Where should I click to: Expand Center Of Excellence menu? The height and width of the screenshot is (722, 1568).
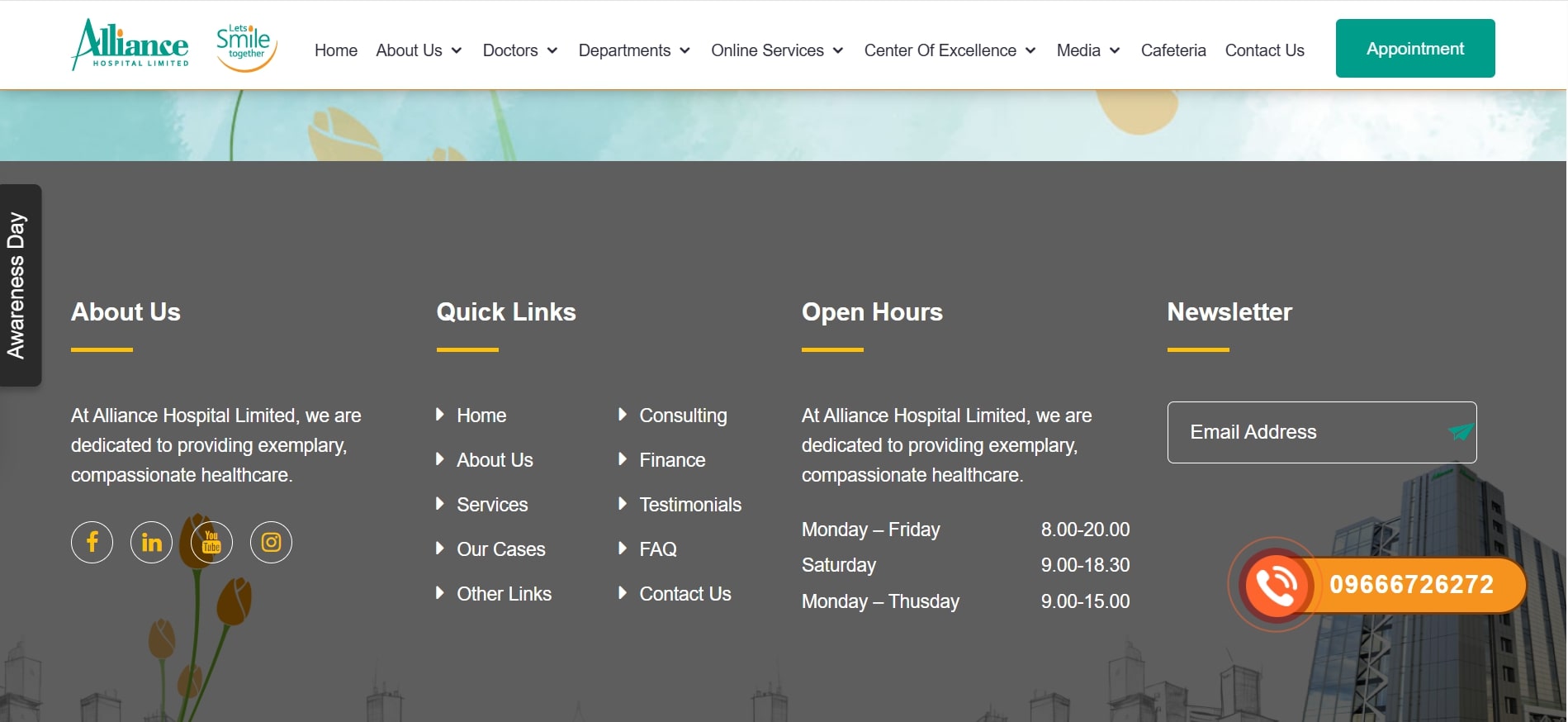click(x=949, y=50)
